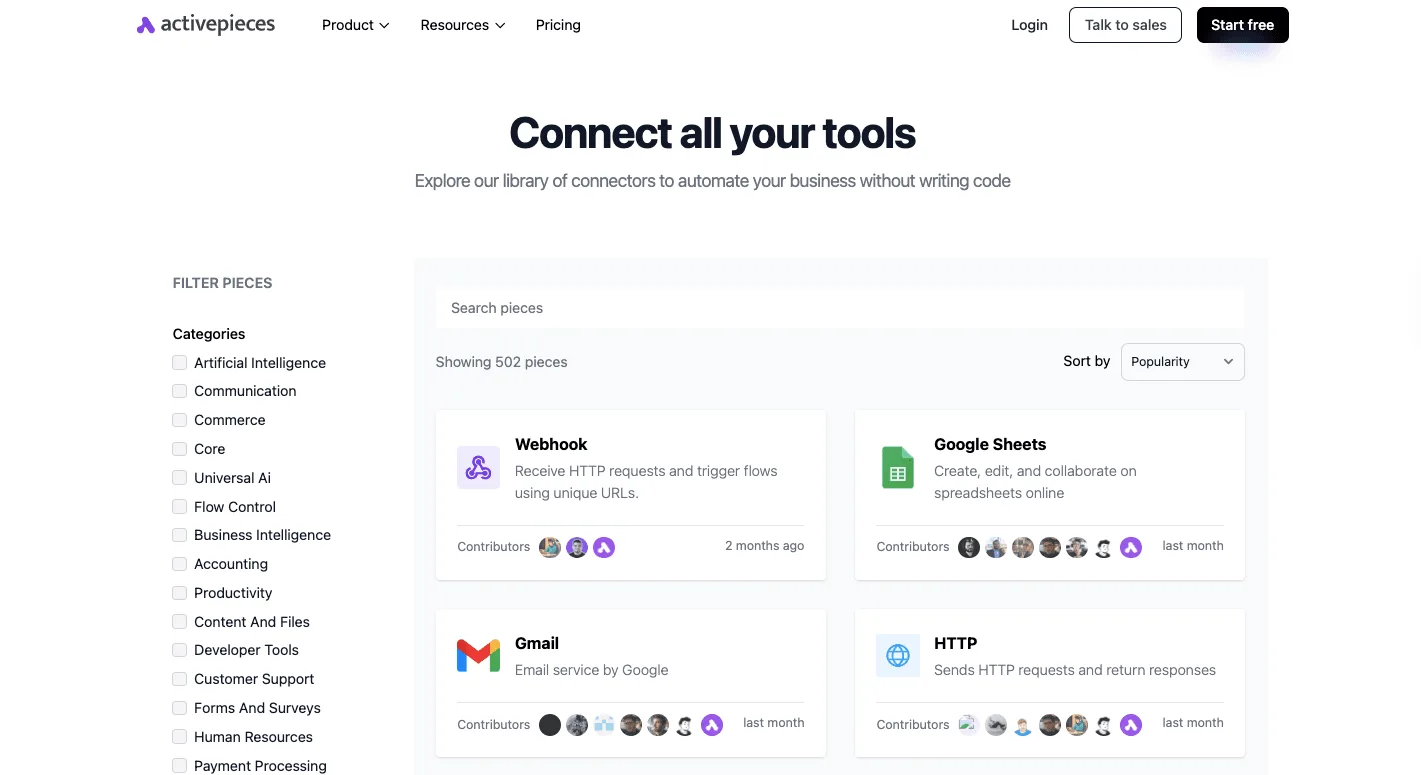The image size is (1421, 775).
Task: Check Business Intelligence category
Action: [180, 535]
